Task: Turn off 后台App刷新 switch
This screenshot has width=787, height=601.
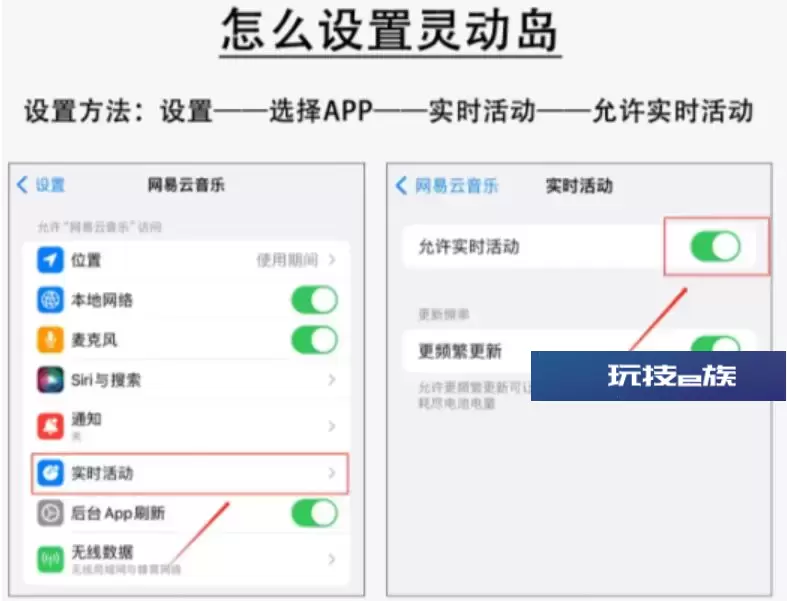Action: 314,513
